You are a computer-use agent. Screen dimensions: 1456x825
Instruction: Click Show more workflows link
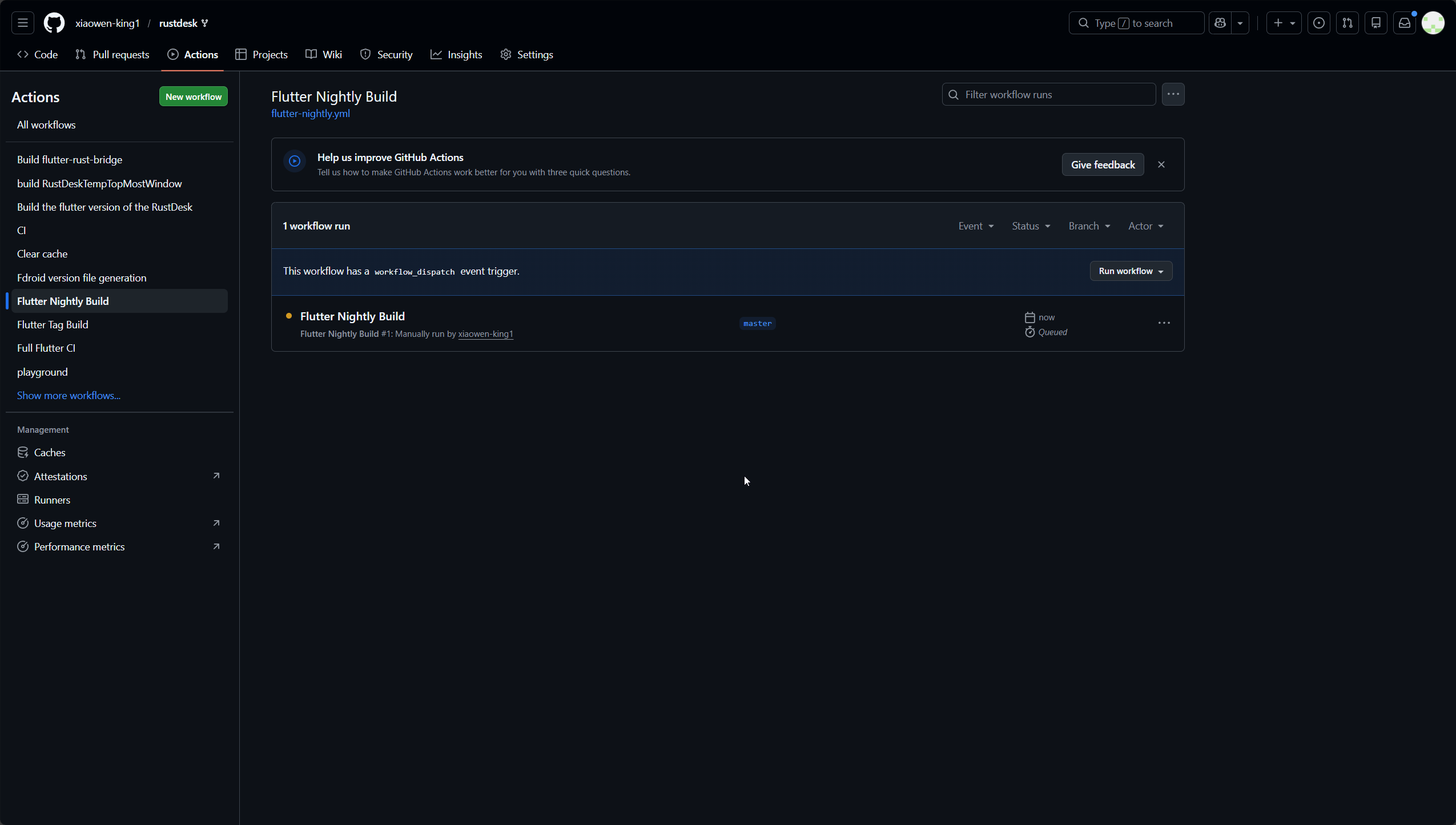pos(69,395)
